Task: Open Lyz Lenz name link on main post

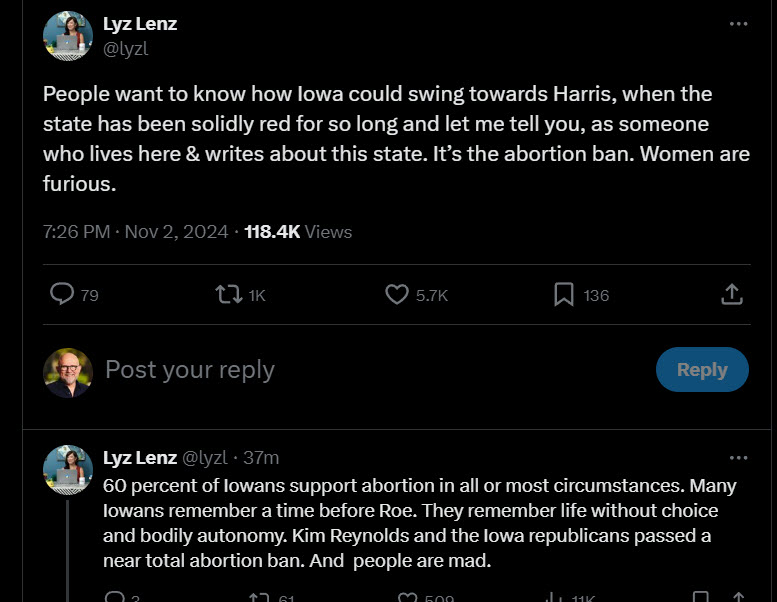Action: (x=140, y=24)
